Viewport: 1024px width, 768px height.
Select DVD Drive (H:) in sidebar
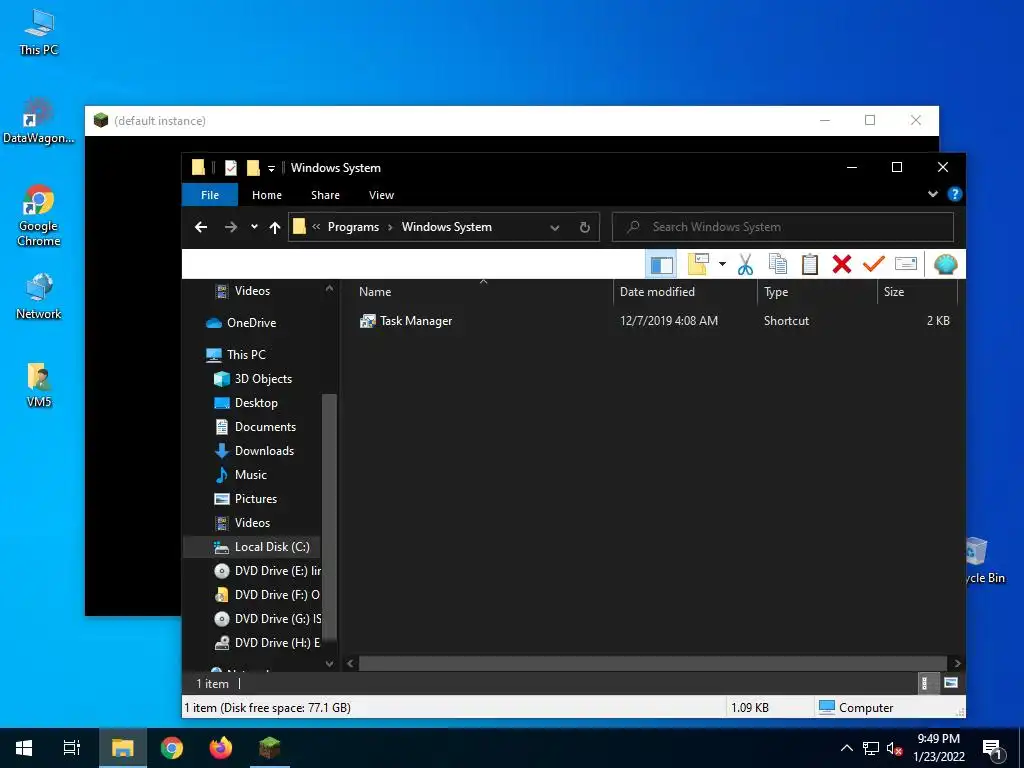click(x=267, y=643)
